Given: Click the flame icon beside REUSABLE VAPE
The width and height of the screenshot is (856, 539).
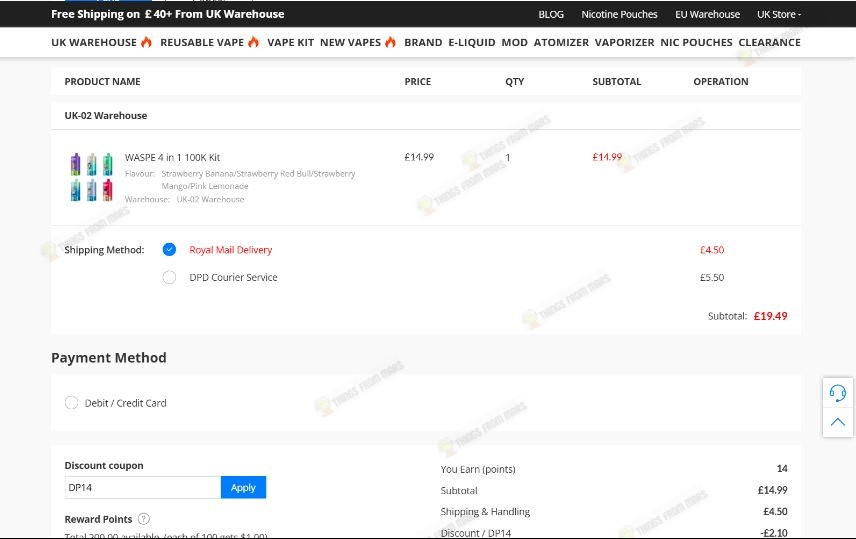Looking at the screenshot, I should pyautogui.click(x=253, y=42).
